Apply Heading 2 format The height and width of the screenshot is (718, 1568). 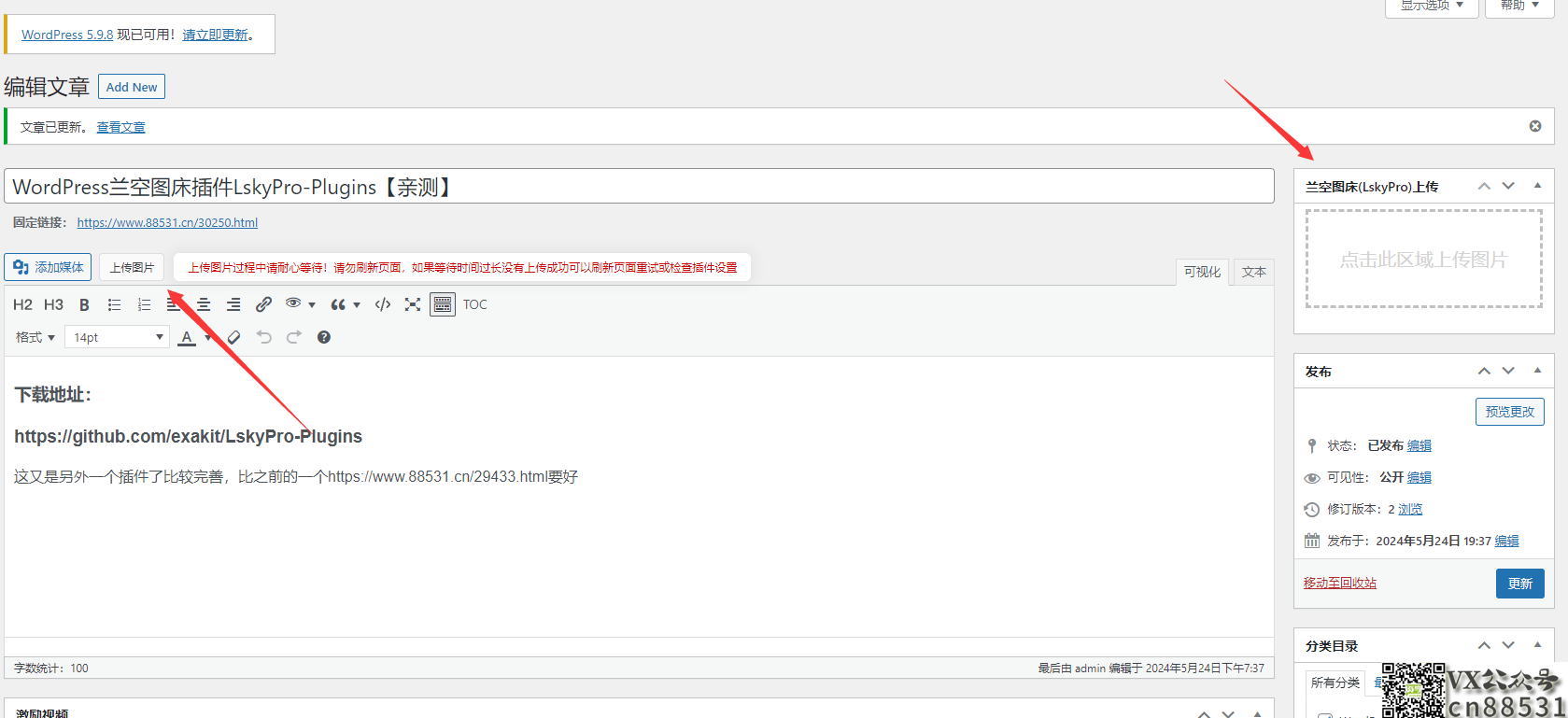pos(22,304)
